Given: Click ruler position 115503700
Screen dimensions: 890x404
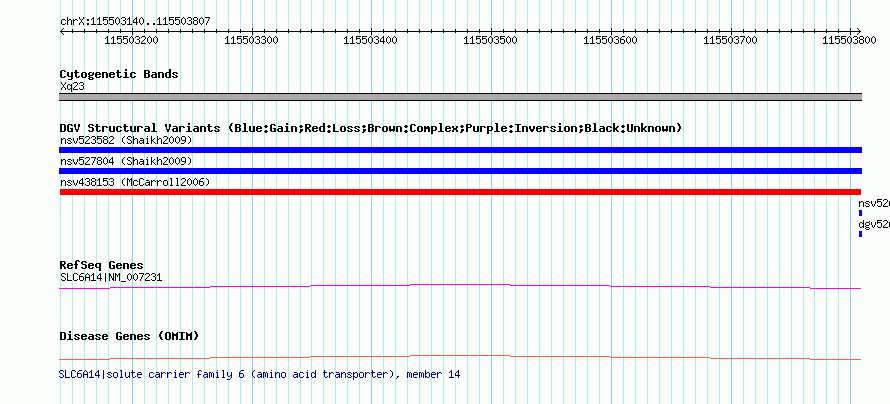Looking at the screenshot, I should pos(731,40).
